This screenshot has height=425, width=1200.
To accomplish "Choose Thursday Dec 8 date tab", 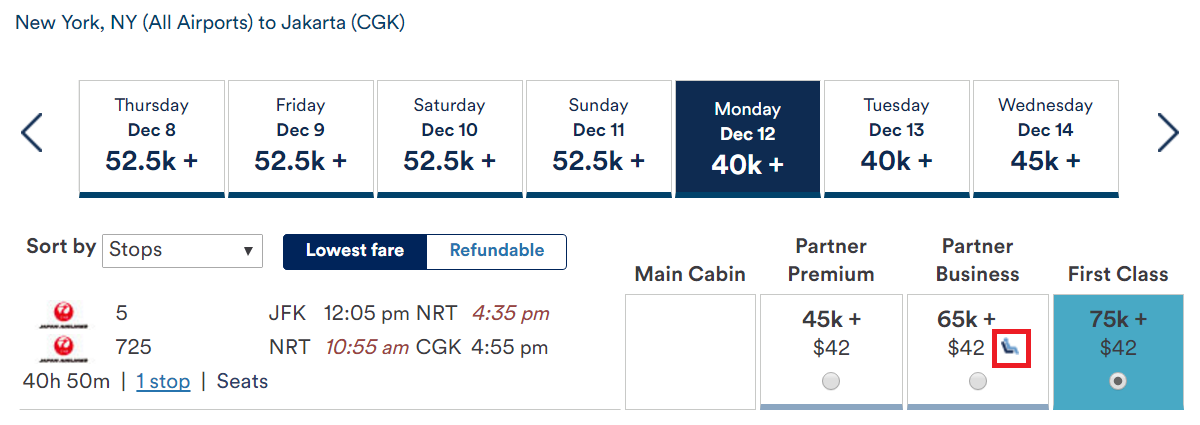I will (151, 138).
